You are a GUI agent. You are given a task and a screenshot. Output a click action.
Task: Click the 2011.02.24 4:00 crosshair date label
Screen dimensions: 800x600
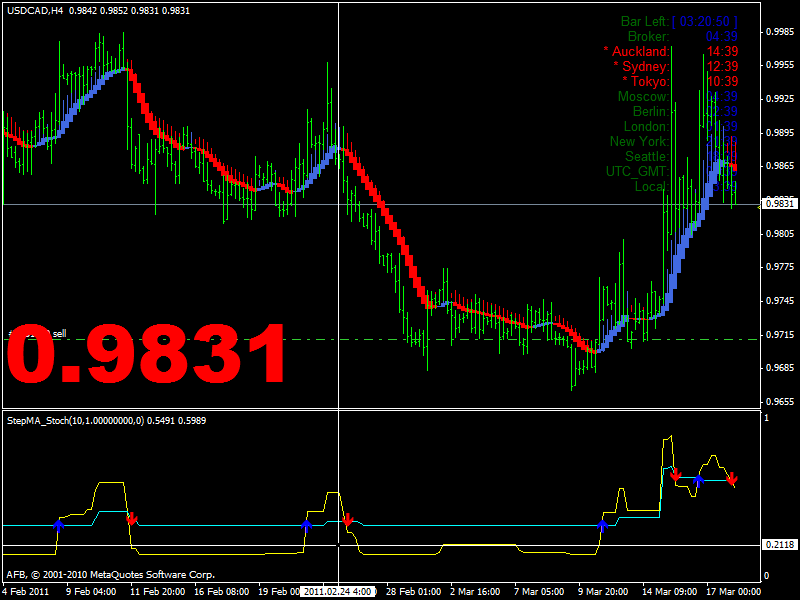click(339, 592)
